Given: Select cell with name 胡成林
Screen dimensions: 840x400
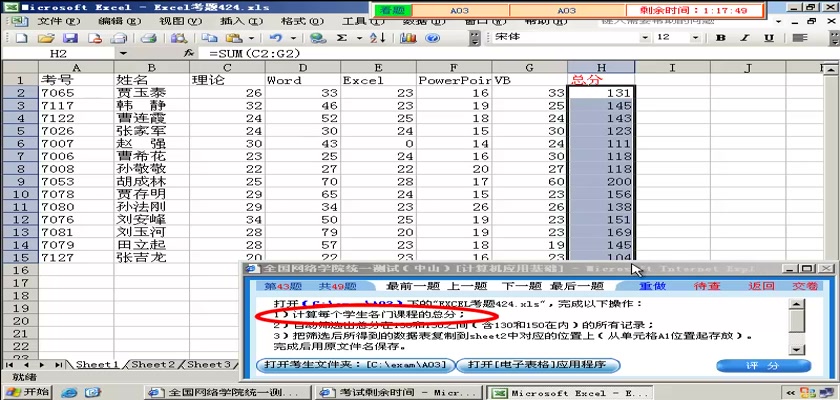Looking at the screenshot, I should pos(151,181).
